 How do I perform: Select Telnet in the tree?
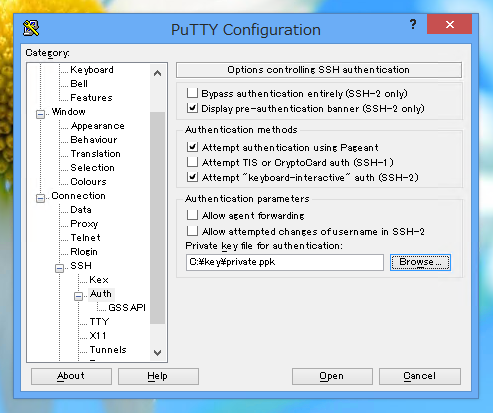(x=85, y=238)
